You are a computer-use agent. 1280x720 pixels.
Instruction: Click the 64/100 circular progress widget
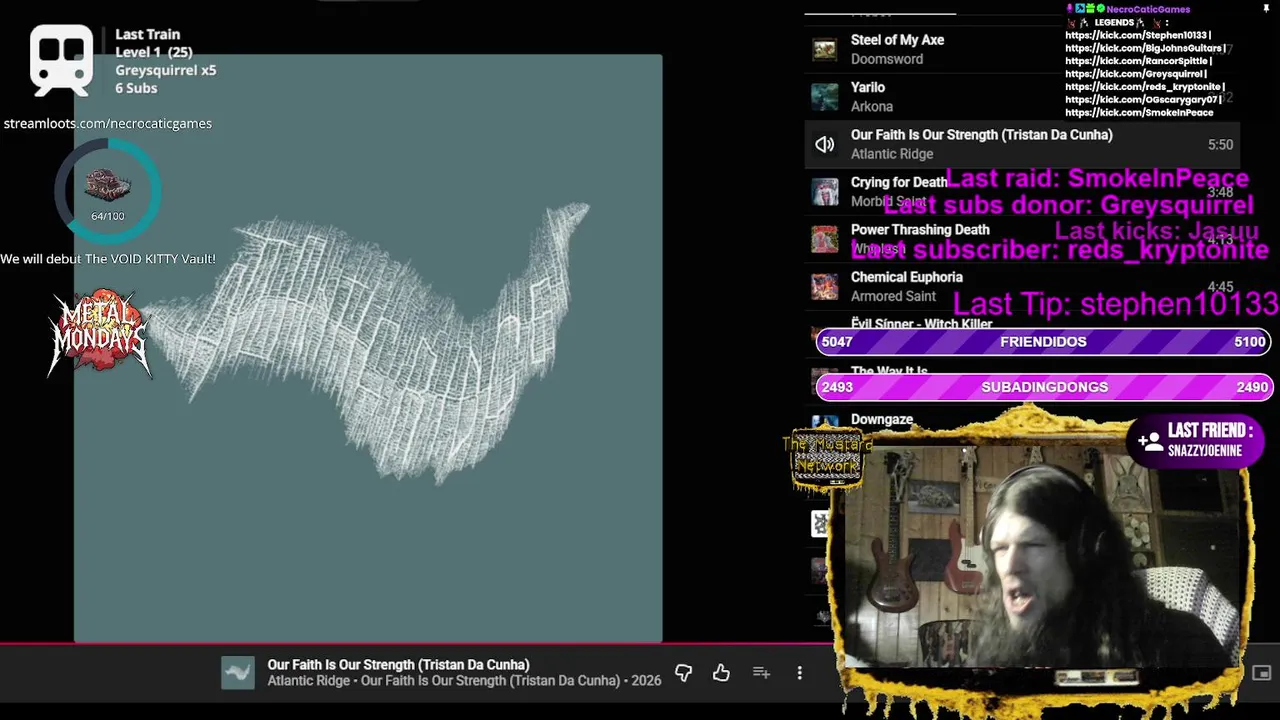click(108, 191)
